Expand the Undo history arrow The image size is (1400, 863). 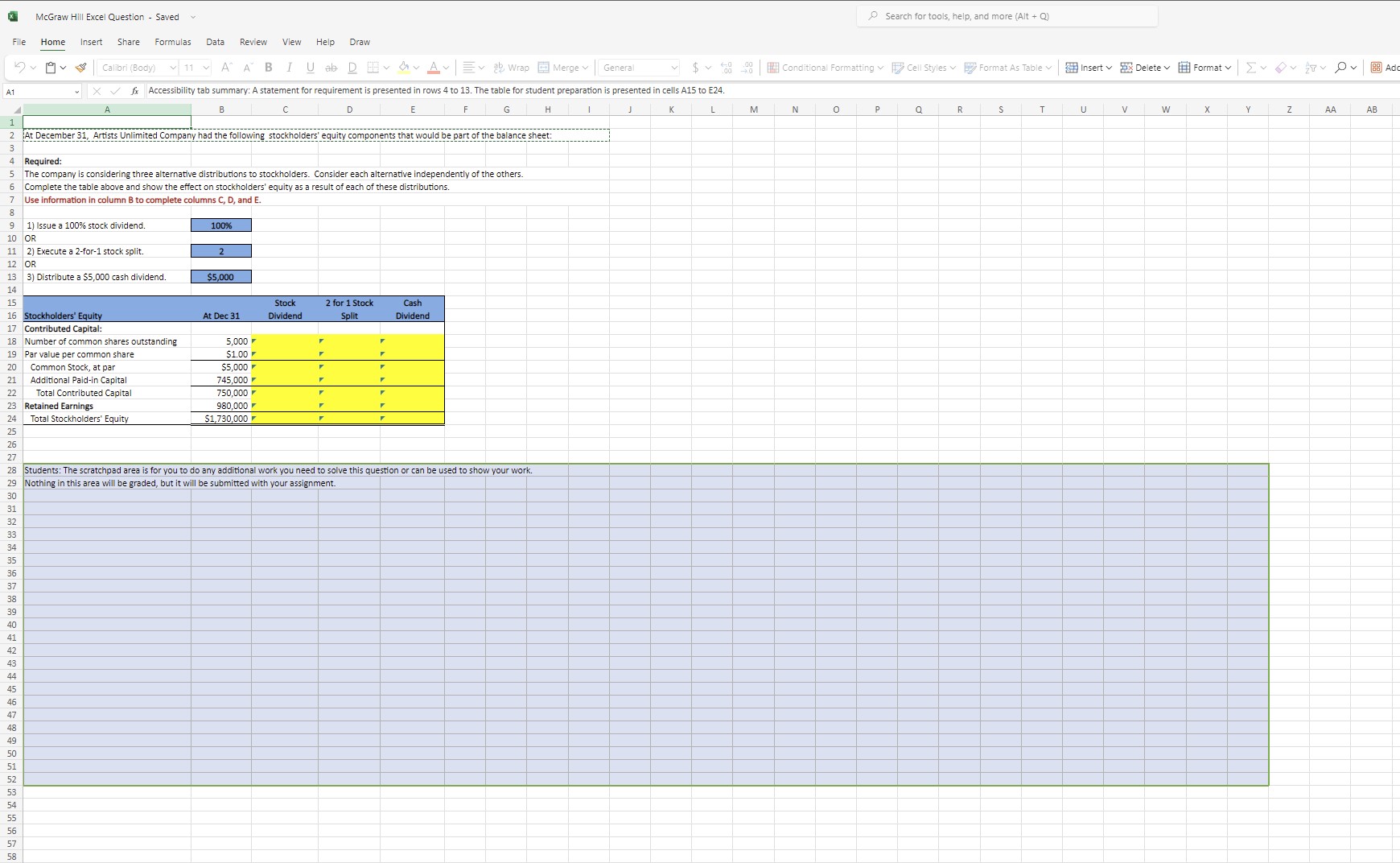coord(32,68)
